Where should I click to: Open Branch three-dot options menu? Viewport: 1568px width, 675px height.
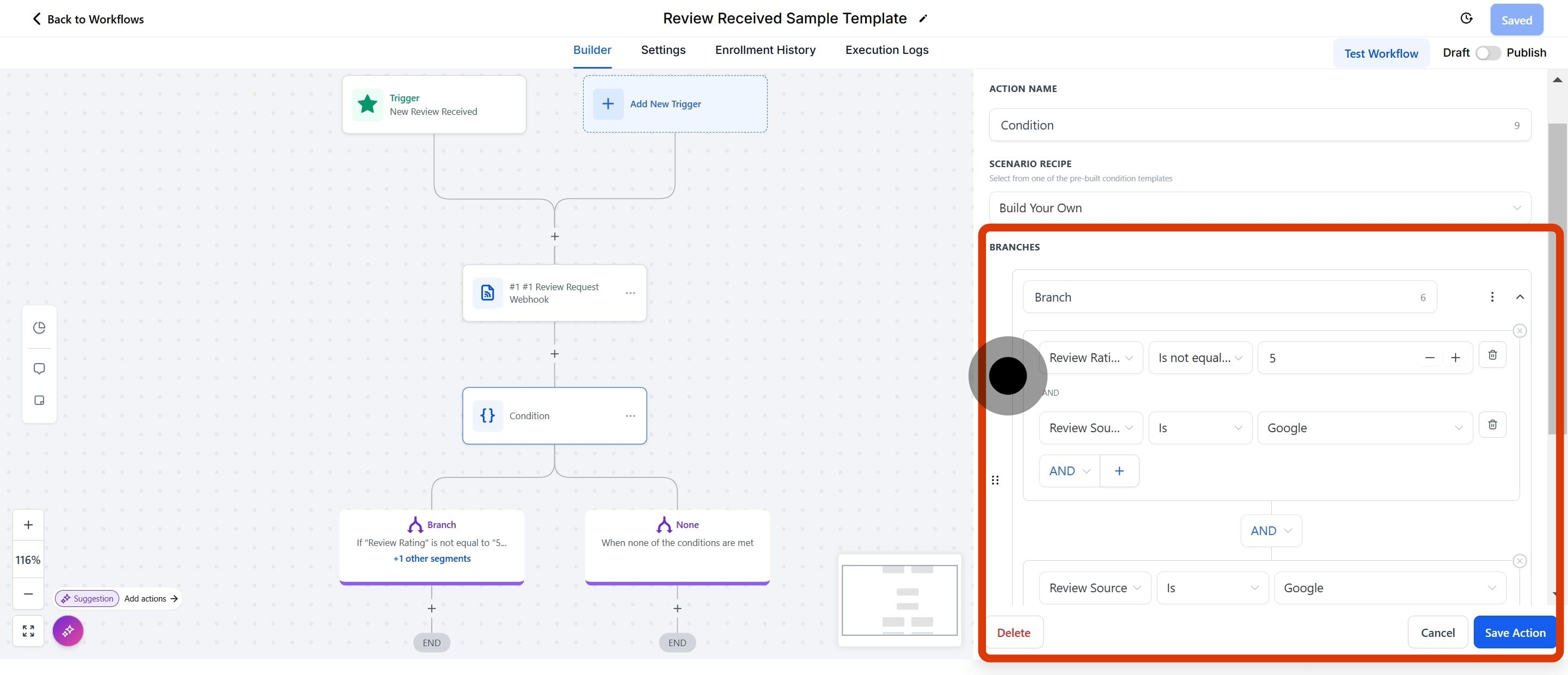[1491, 297]
